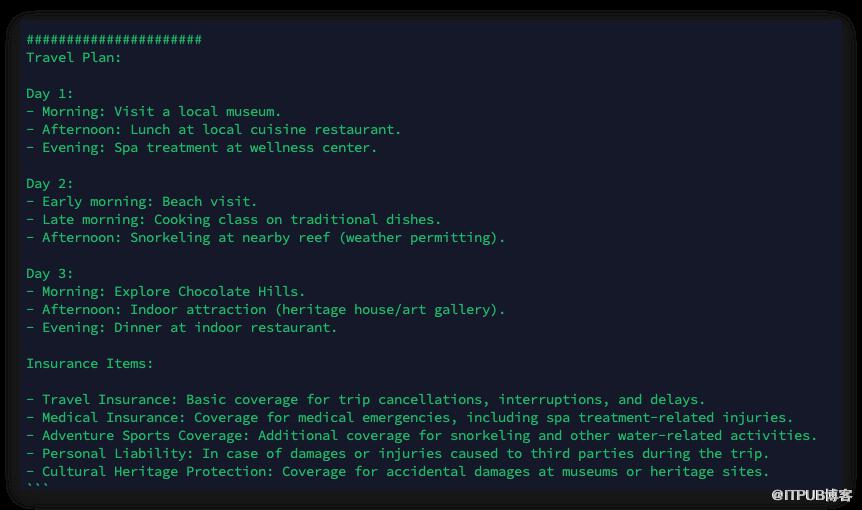Click the Adventure Sports Coverage line
This screenshot has height=510, width=862.
tap(422, 435)
